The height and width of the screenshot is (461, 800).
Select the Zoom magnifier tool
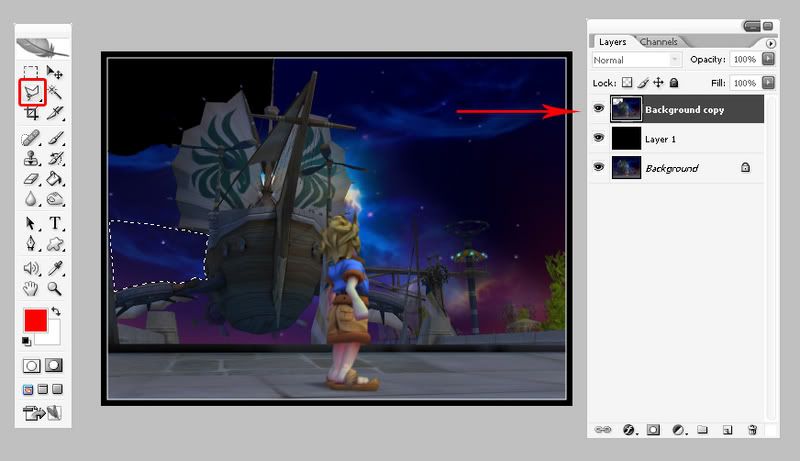[x=54, y=289]
